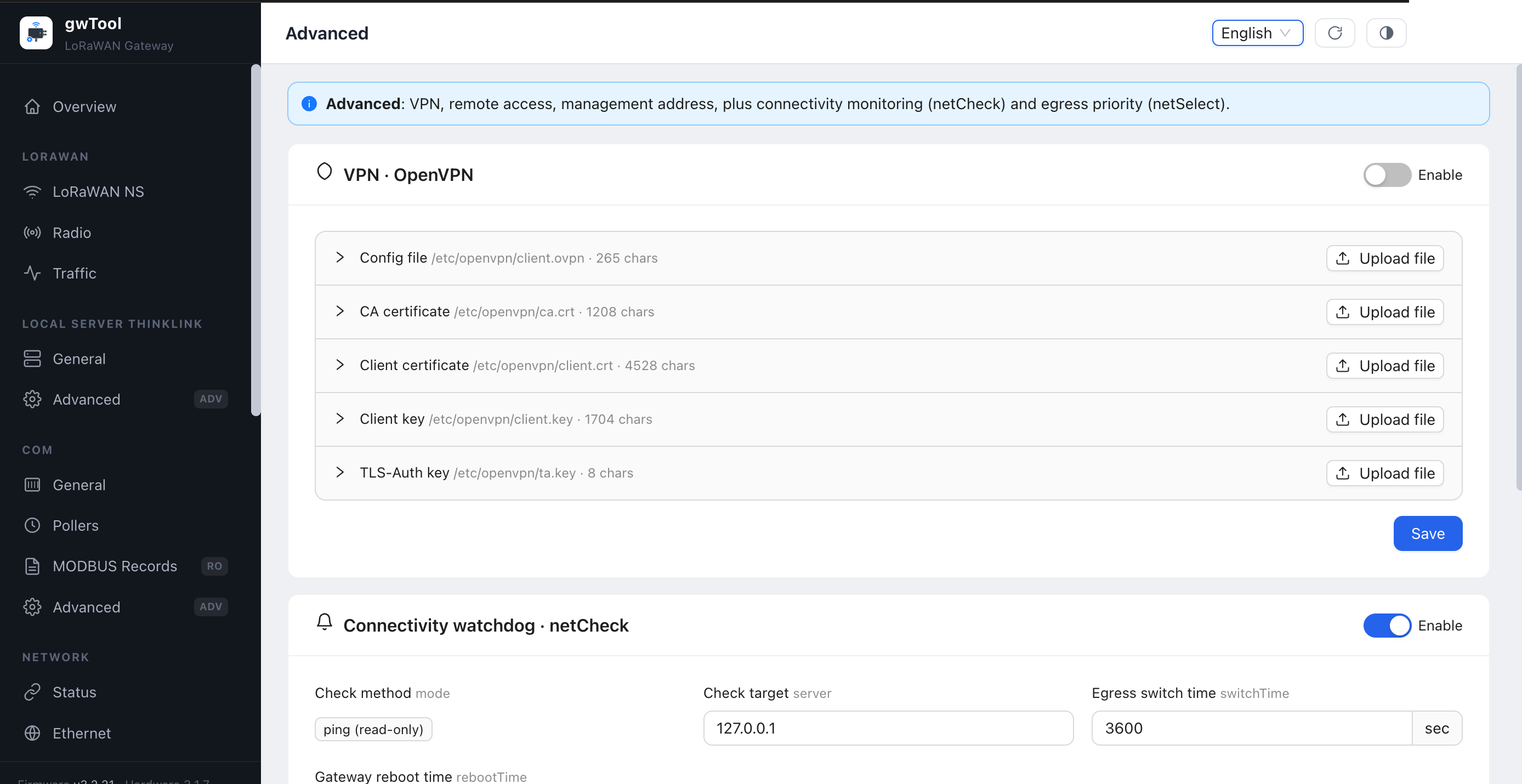Enable the VPN OpenVPN toggle switch
Screen dimensions: 1522x784
coord(1387,175)
